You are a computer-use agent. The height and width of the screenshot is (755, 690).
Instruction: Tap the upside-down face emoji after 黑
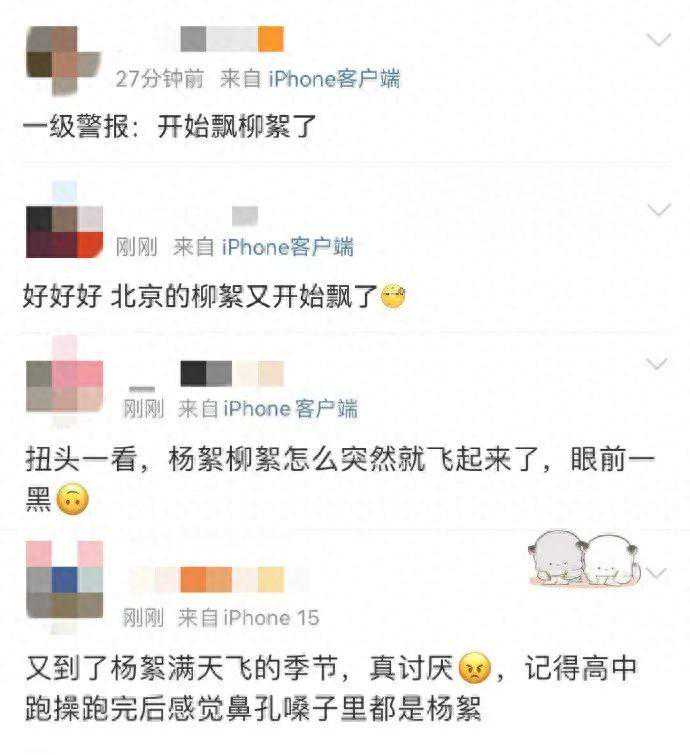coord(73,500)
